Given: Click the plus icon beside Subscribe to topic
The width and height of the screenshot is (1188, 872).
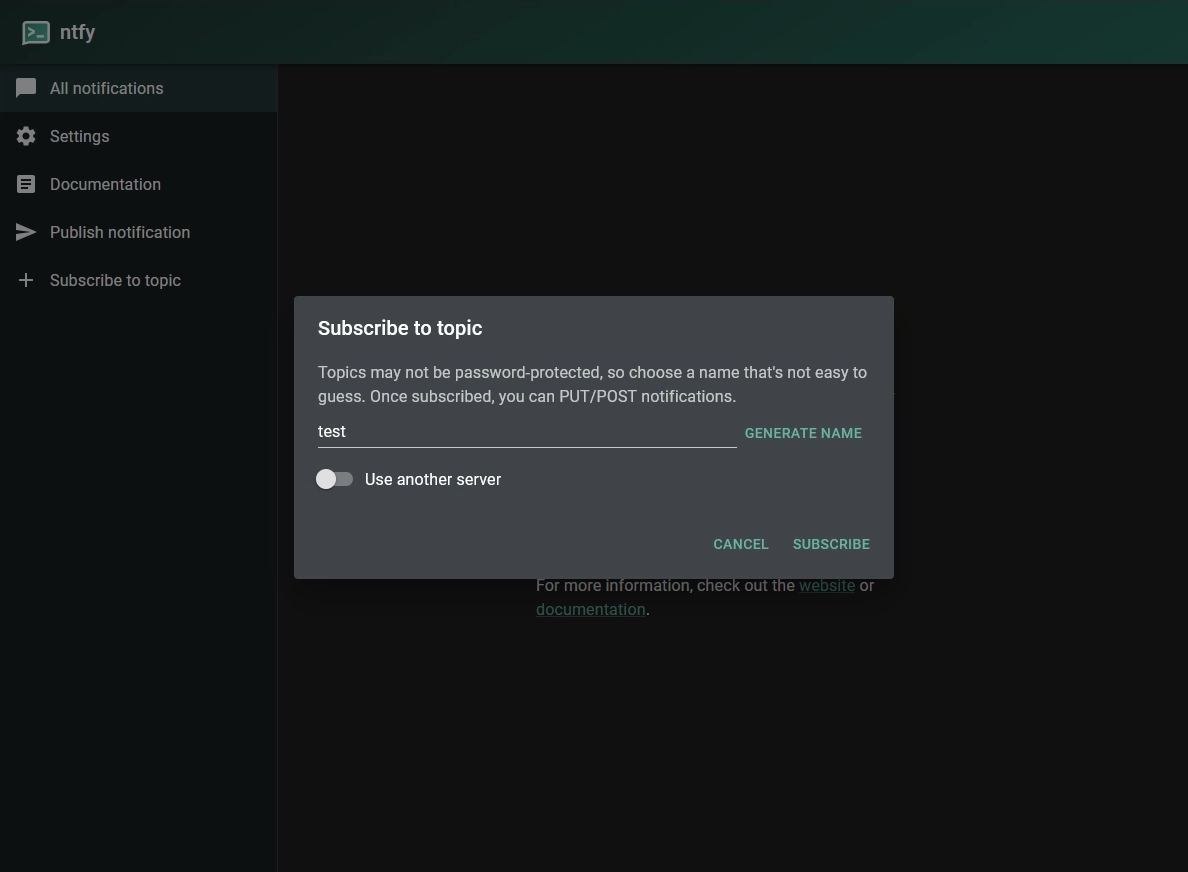Looking at the screenshot, I should coord(26,280).
